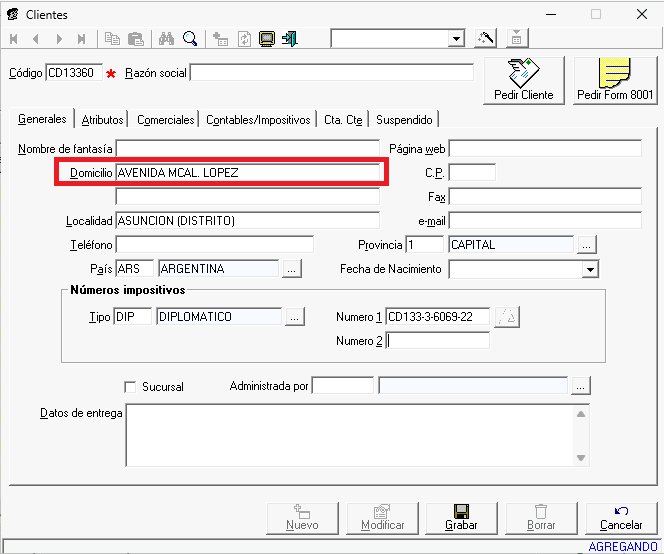Click the Tipo impositivo ellipsis button
The width and height of the screenshot is (664, 554).
(x=295, y=317)
